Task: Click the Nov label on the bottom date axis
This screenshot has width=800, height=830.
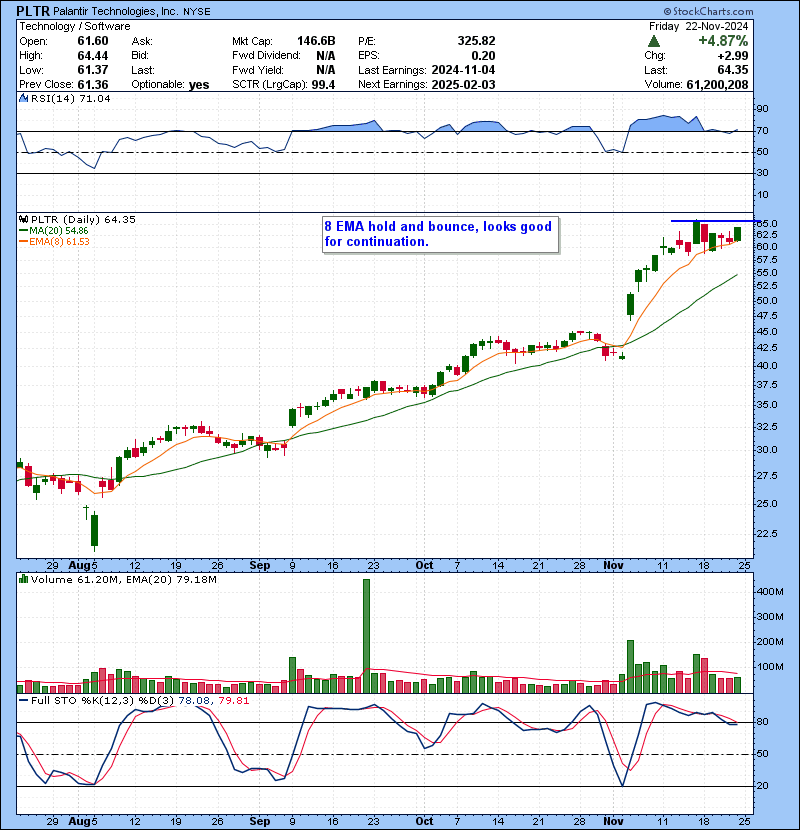Action: [x=613, y=821]
